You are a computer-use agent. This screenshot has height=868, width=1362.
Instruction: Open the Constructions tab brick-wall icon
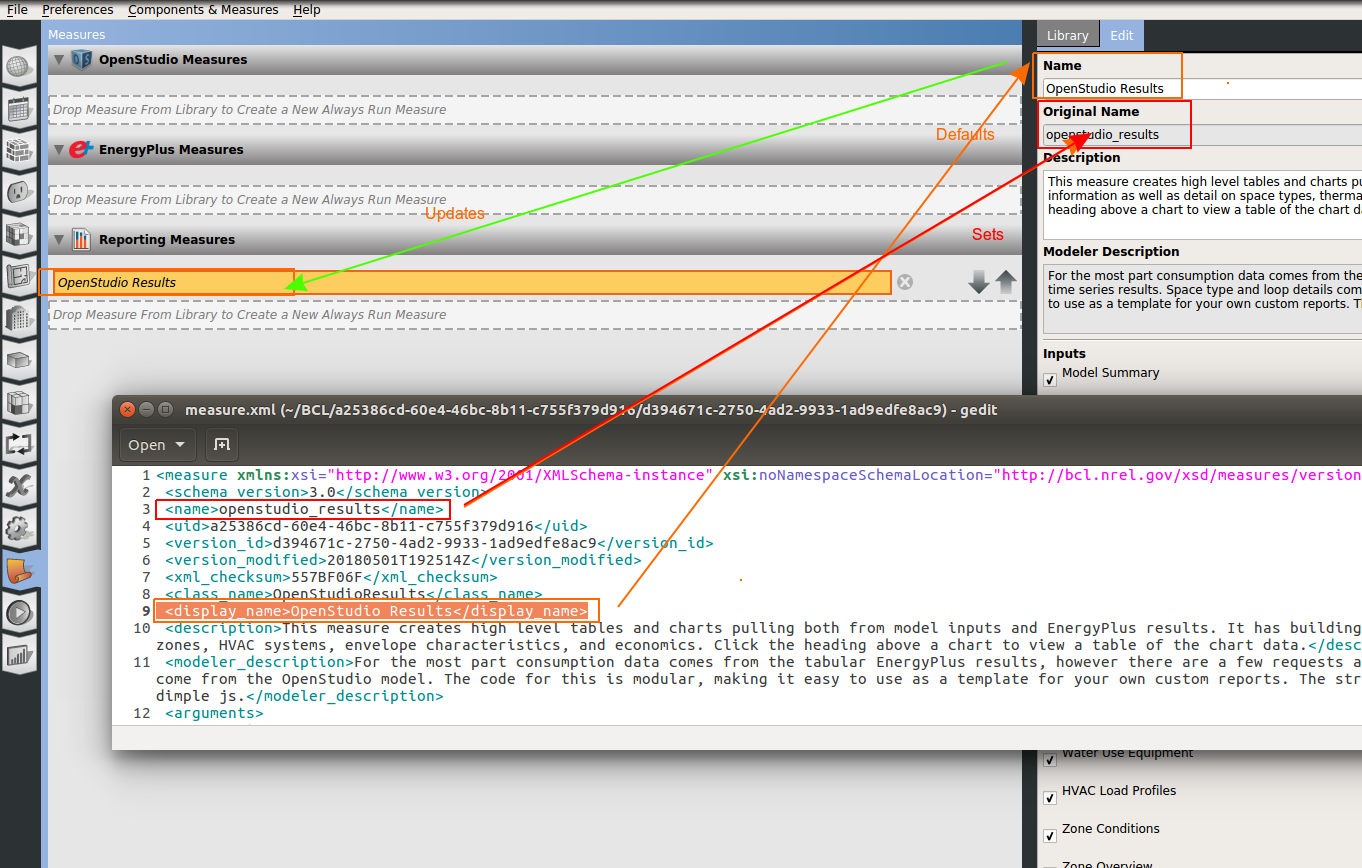click(18, 150)
